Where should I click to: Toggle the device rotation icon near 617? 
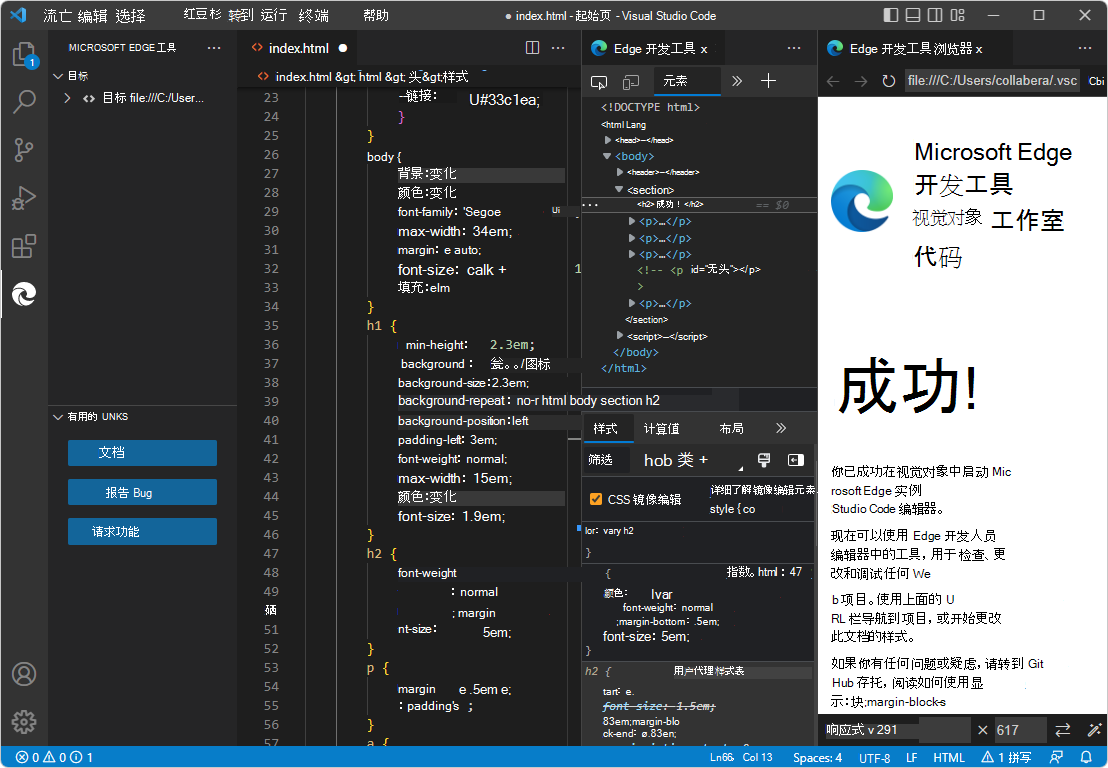1062,731
